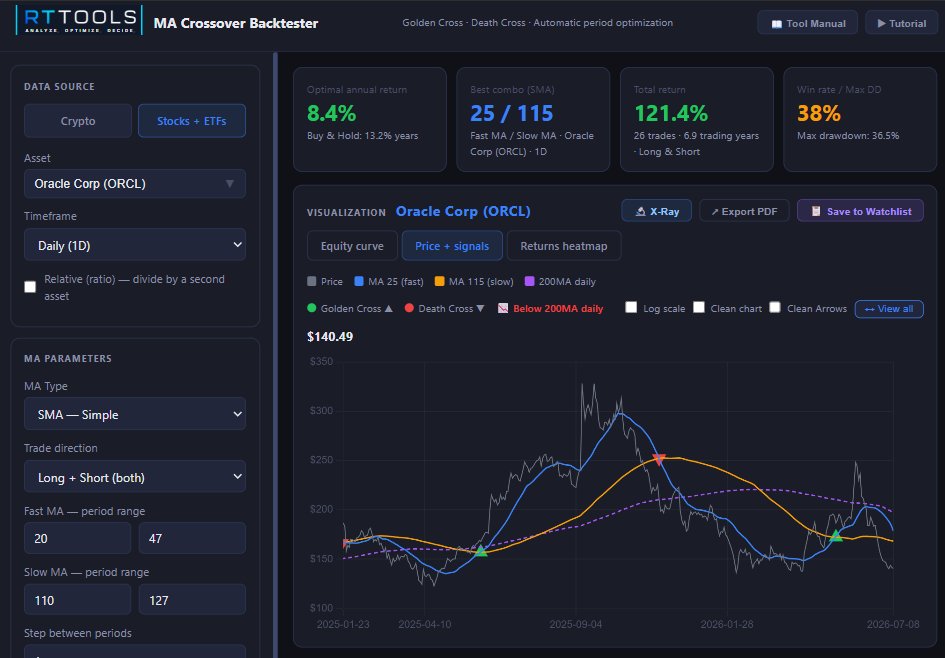The height and width of the screenshot is (658, 945).
Task: Click the Oracle Corp (ORCL) visualization title
Action: (463, 212)
